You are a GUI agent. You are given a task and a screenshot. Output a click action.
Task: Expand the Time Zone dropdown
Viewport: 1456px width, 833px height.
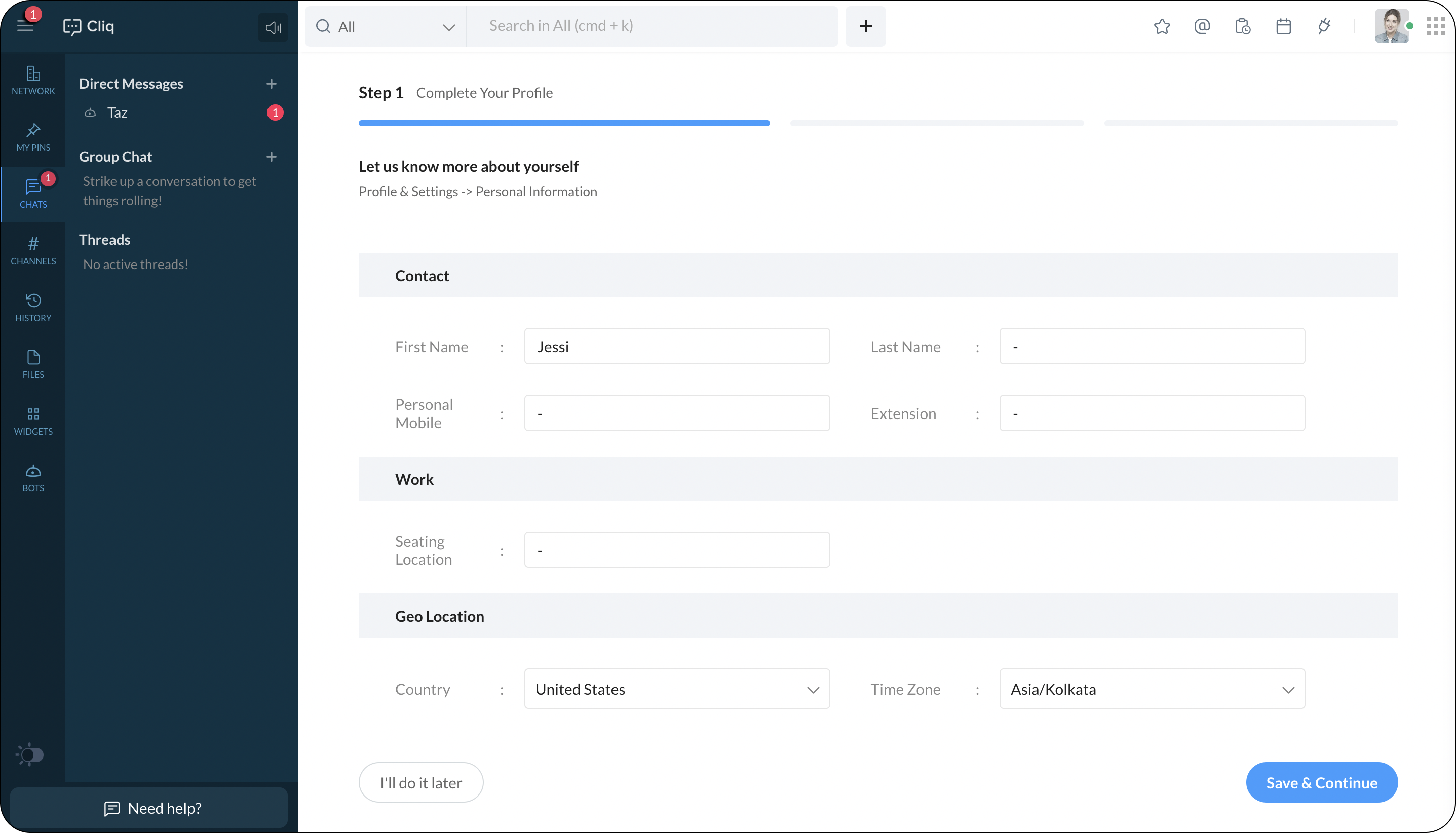[x=1152, y=689]
